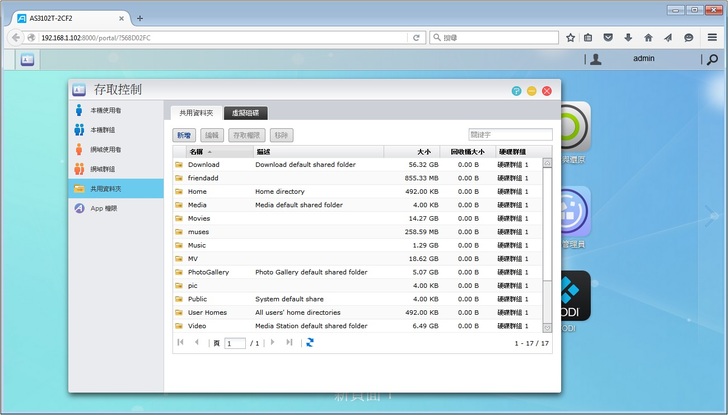
Task: Open 本機使用者 in the sidebar
Action: [x=105, y=110]
